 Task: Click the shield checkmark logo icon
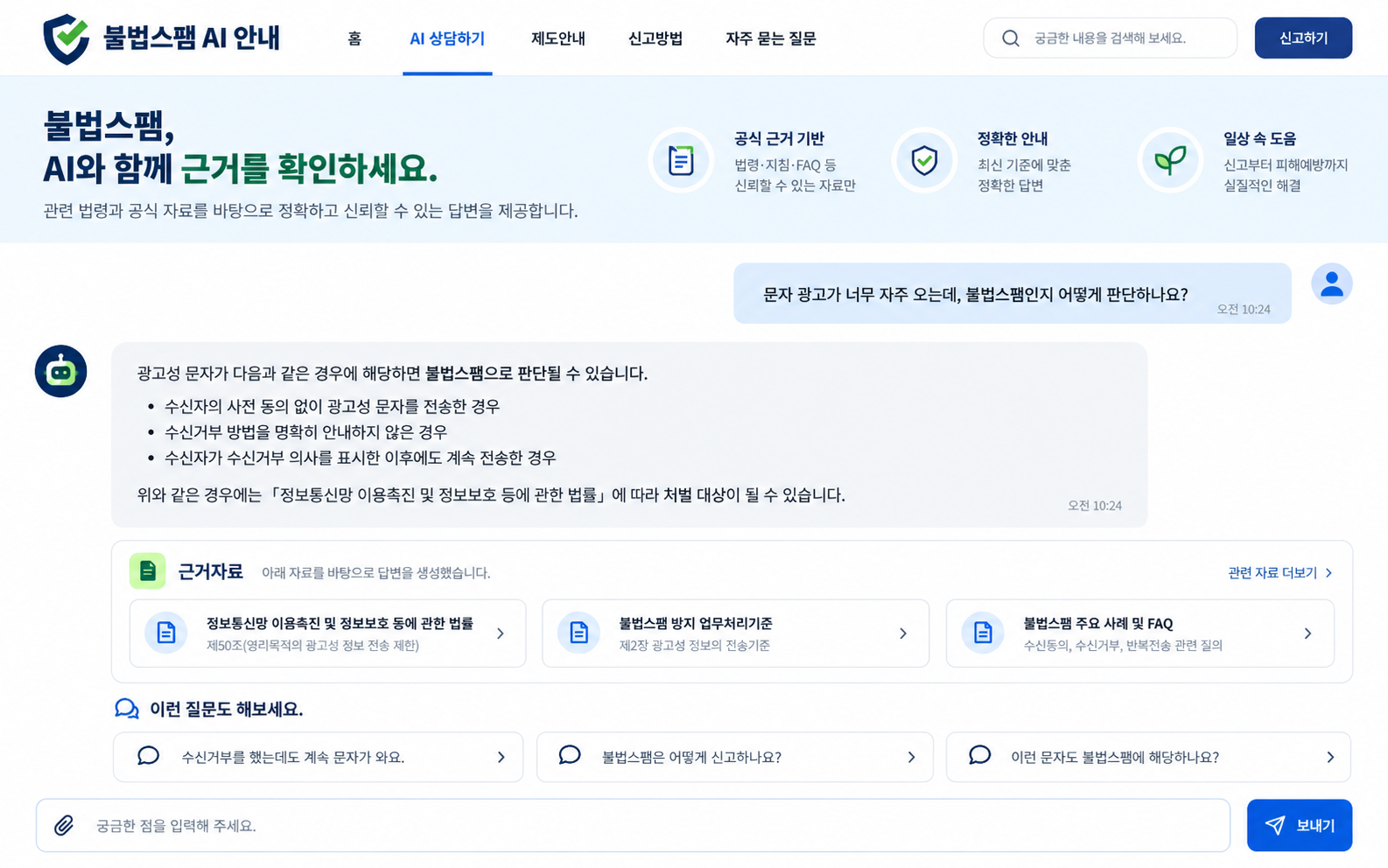tap(67, 38)
